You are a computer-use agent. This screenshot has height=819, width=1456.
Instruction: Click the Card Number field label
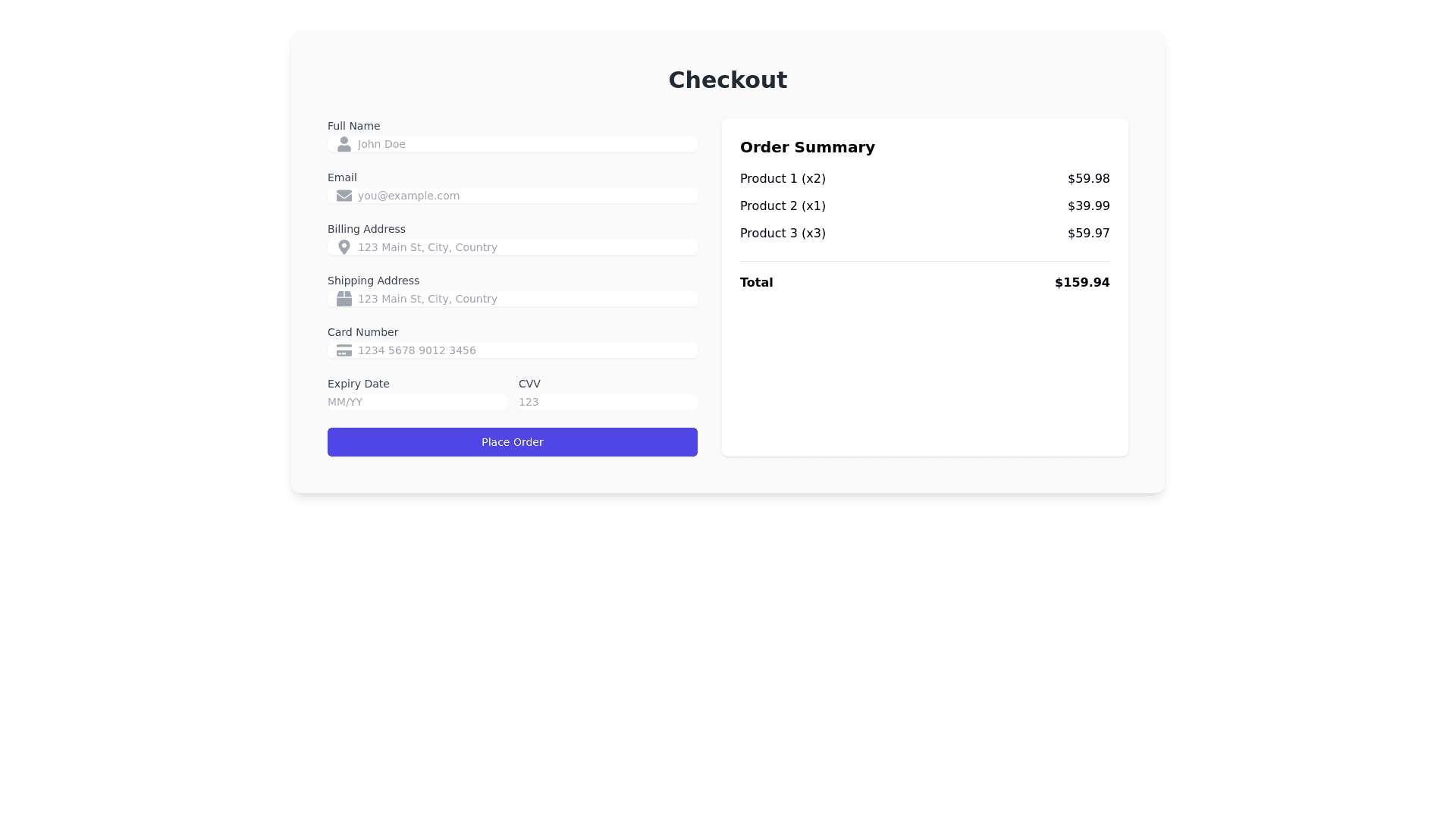pos(362,332)
